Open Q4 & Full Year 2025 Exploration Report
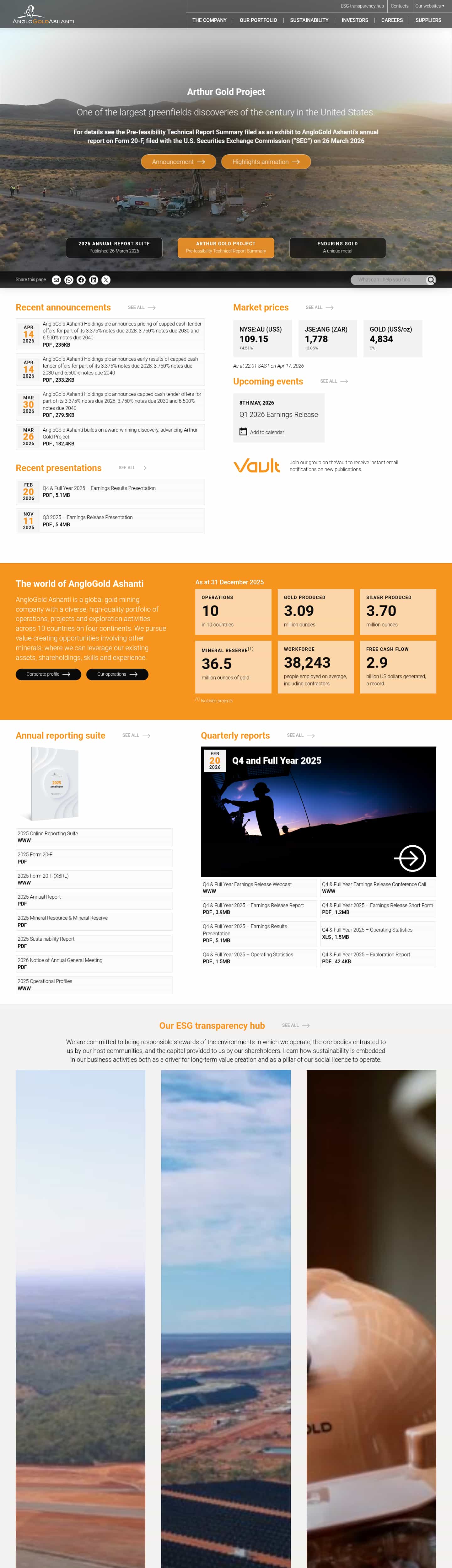This screenshot has width=452, height=1568. pyautogui.click(x=378, y=958)
